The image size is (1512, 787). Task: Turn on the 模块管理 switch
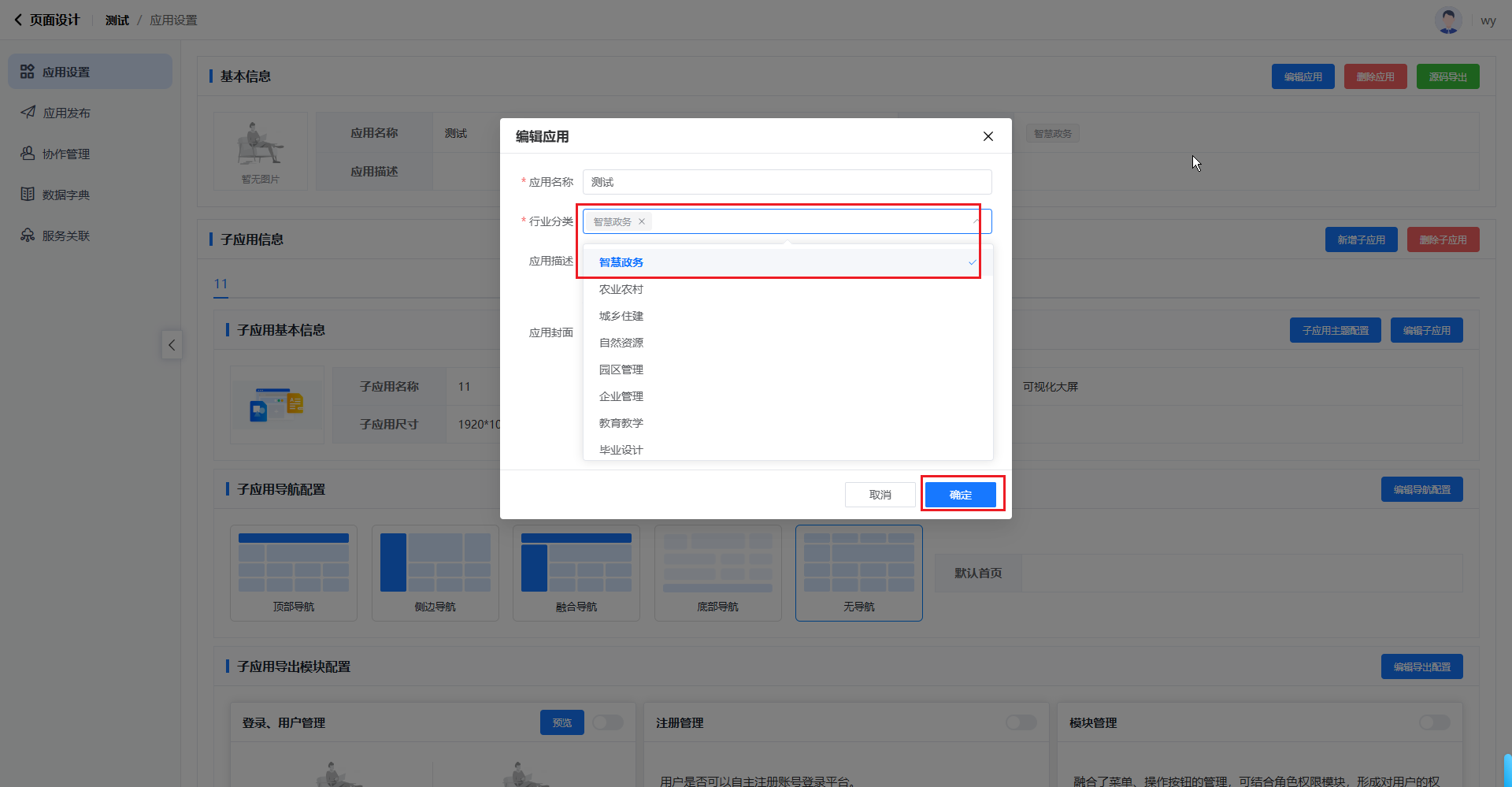pyautogui.click(x=1434, y=722)
